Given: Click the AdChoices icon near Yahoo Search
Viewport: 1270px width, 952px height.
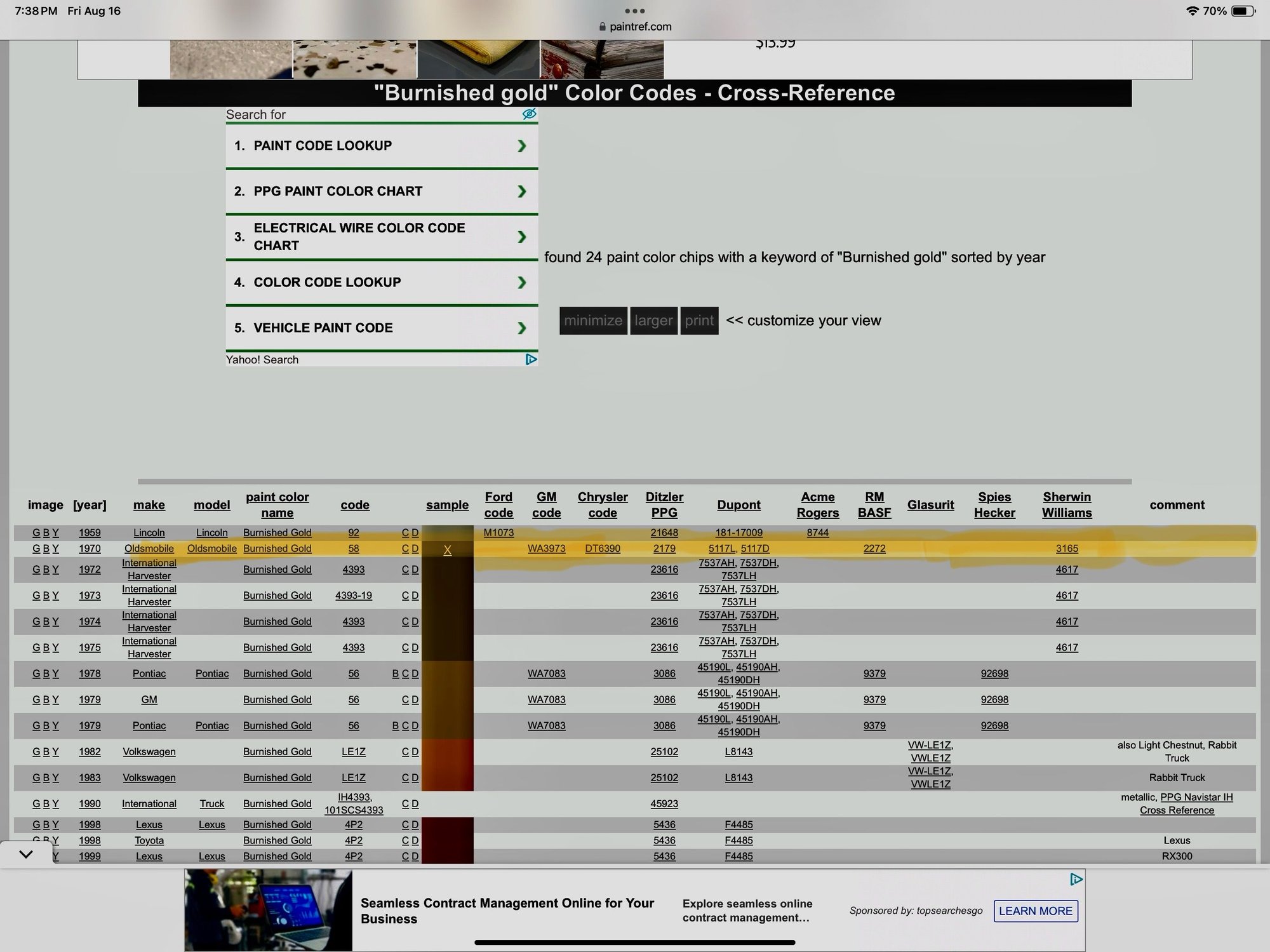Looking at the screenshot, I should [531, 359].
